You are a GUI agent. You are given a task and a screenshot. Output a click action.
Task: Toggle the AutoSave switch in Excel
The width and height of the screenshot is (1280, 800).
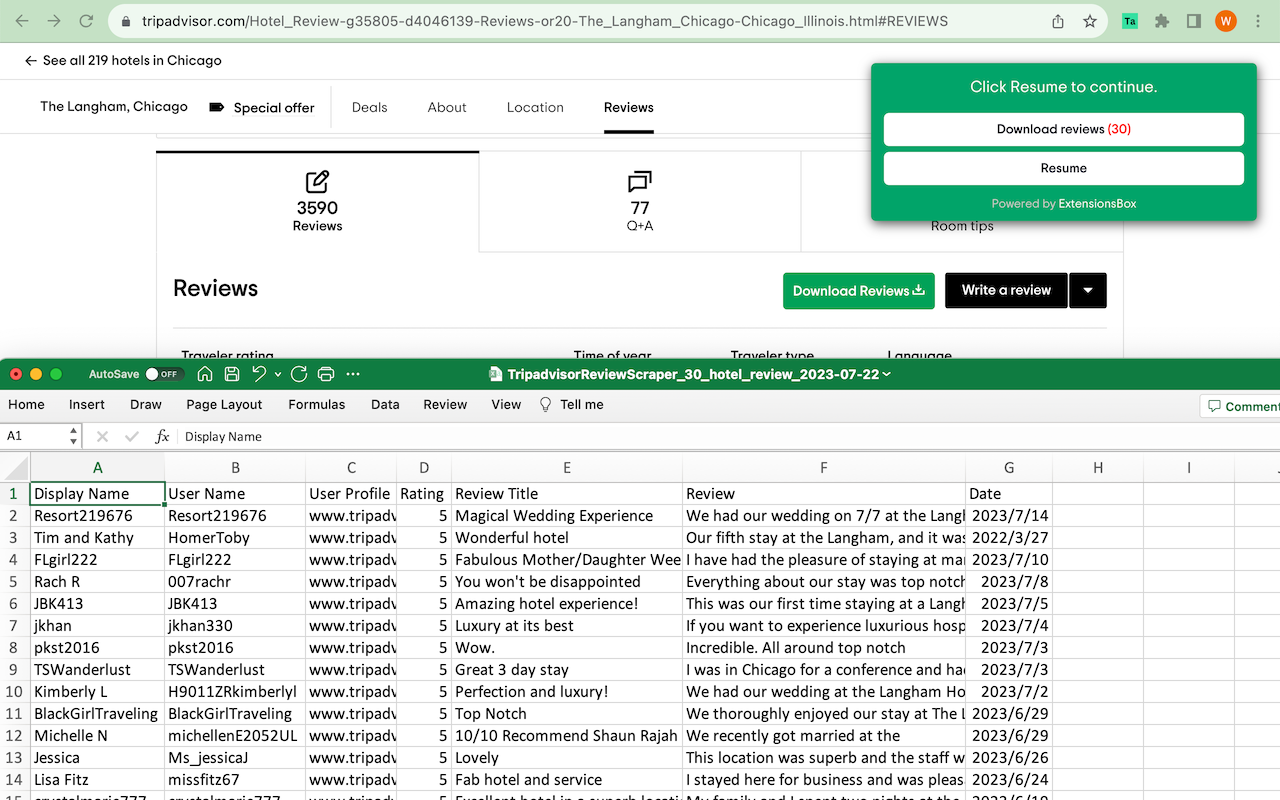(162, 374)
